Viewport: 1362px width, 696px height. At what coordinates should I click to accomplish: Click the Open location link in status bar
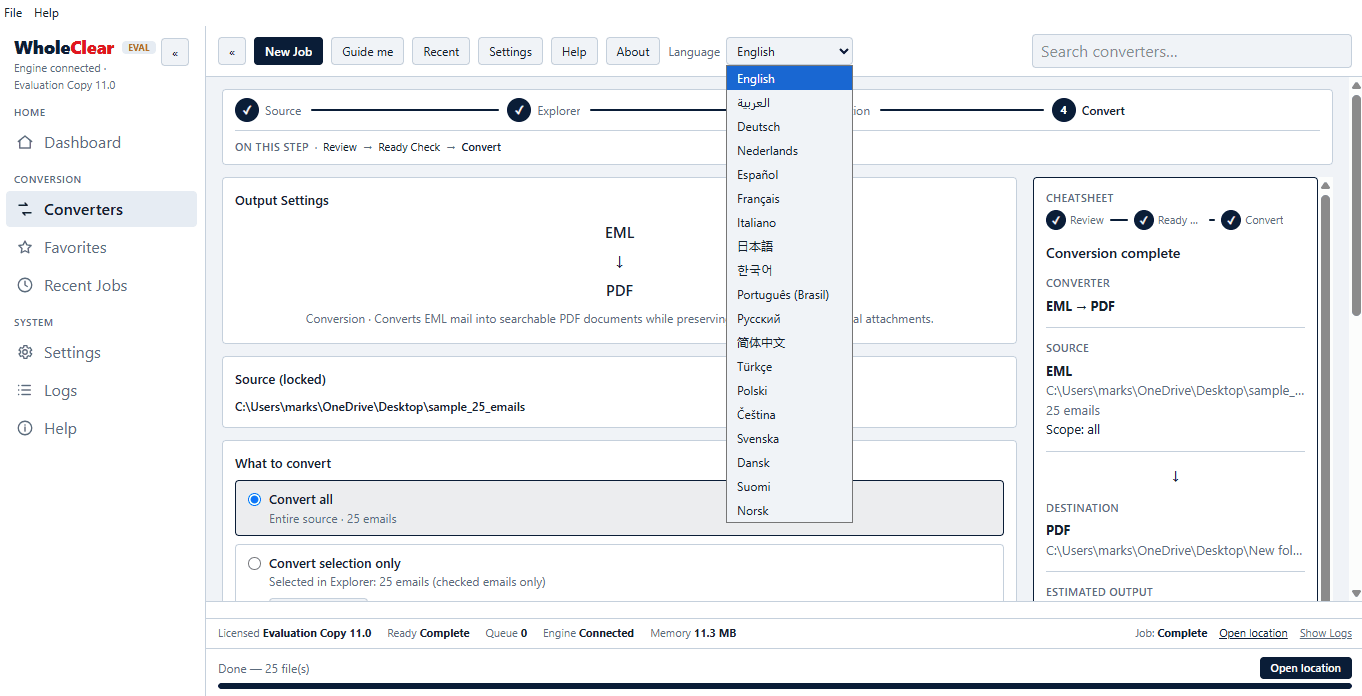pyautogui.click(x=1253, y=633)
